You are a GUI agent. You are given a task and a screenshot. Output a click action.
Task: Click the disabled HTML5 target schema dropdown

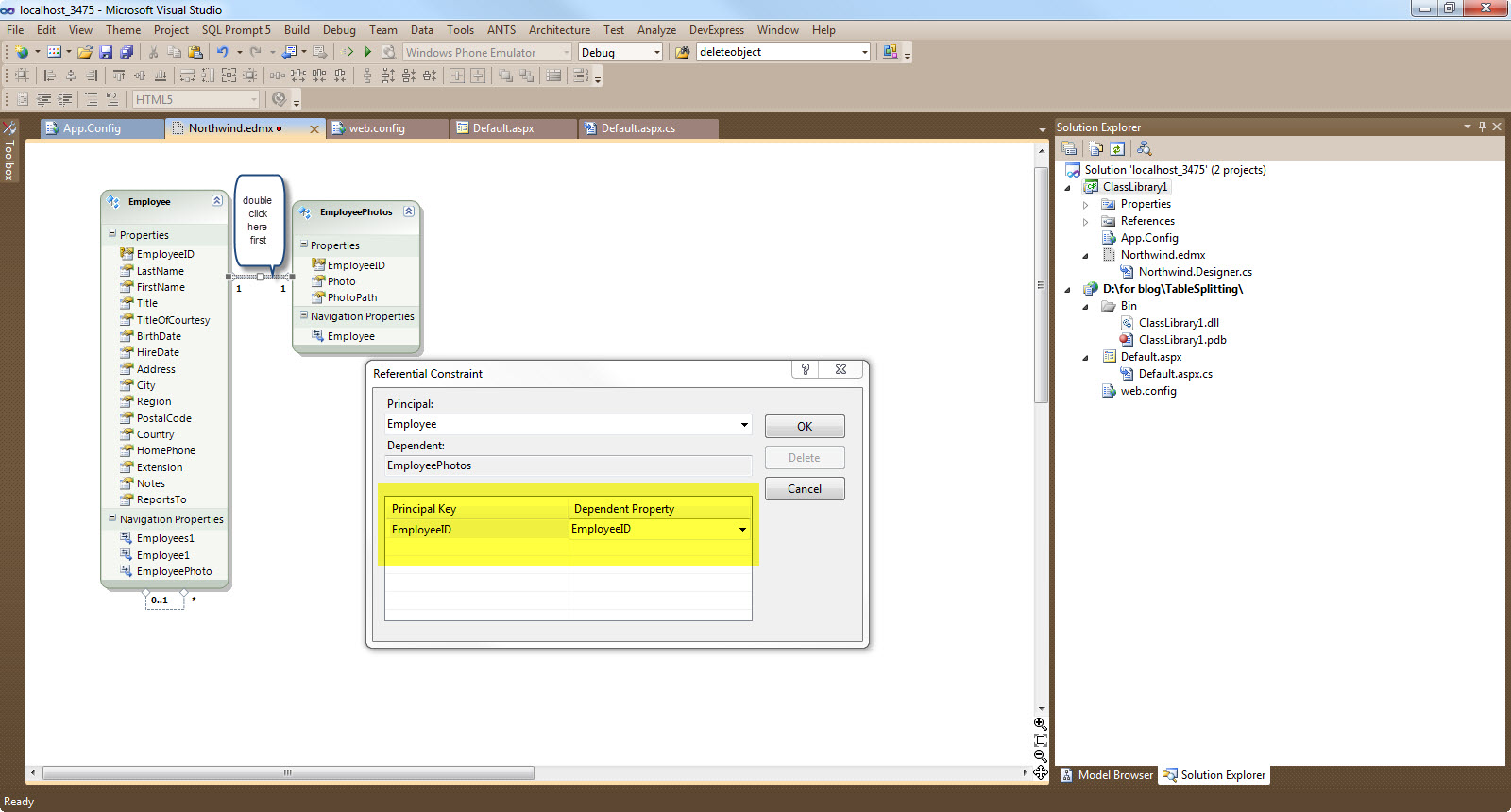[195, 99]
